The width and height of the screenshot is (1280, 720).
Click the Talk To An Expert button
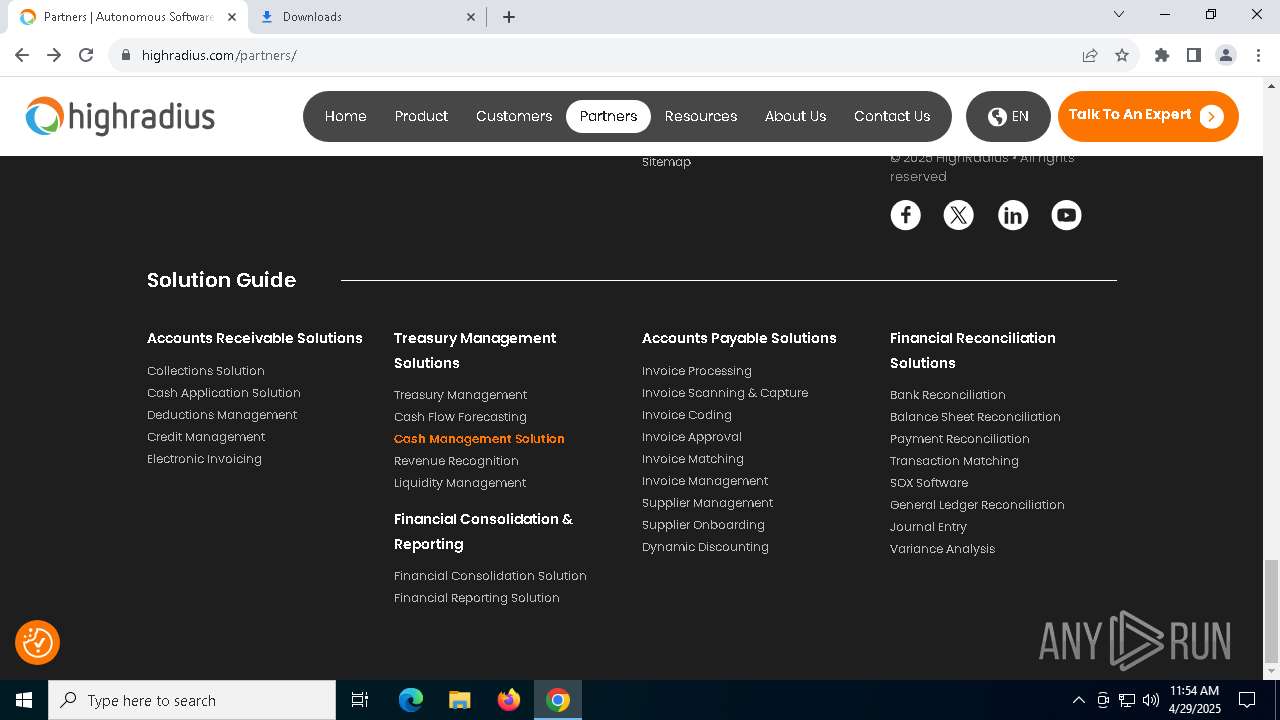tap(1148, 116)
